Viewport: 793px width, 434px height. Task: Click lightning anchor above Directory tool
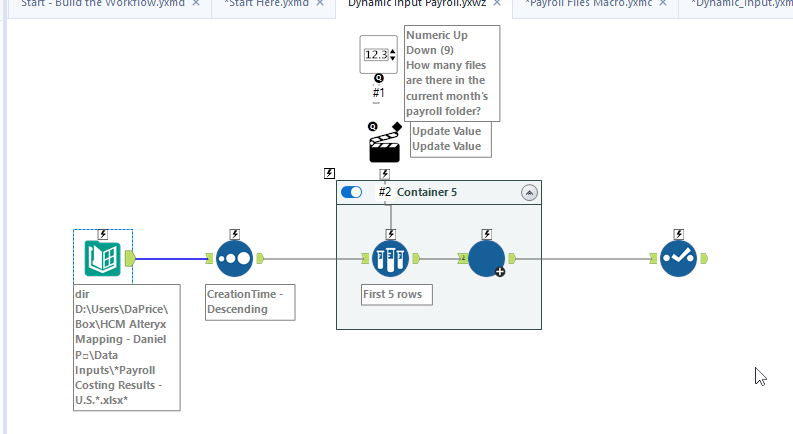tap(103, 234)
